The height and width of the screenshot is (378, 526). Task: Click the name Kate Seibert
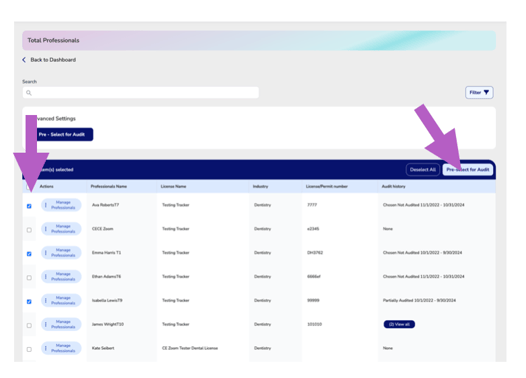[x=103, y=348]
